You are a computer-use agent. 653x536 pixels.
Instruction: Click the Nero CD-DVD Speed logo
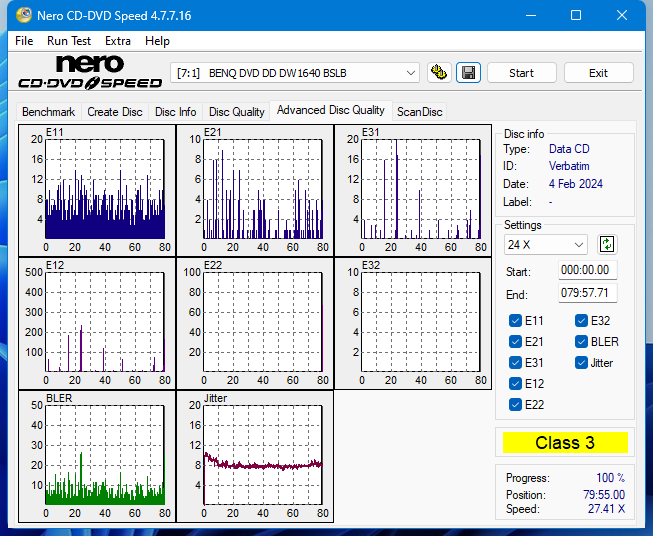pyautogui.click(x=90, y=72)
